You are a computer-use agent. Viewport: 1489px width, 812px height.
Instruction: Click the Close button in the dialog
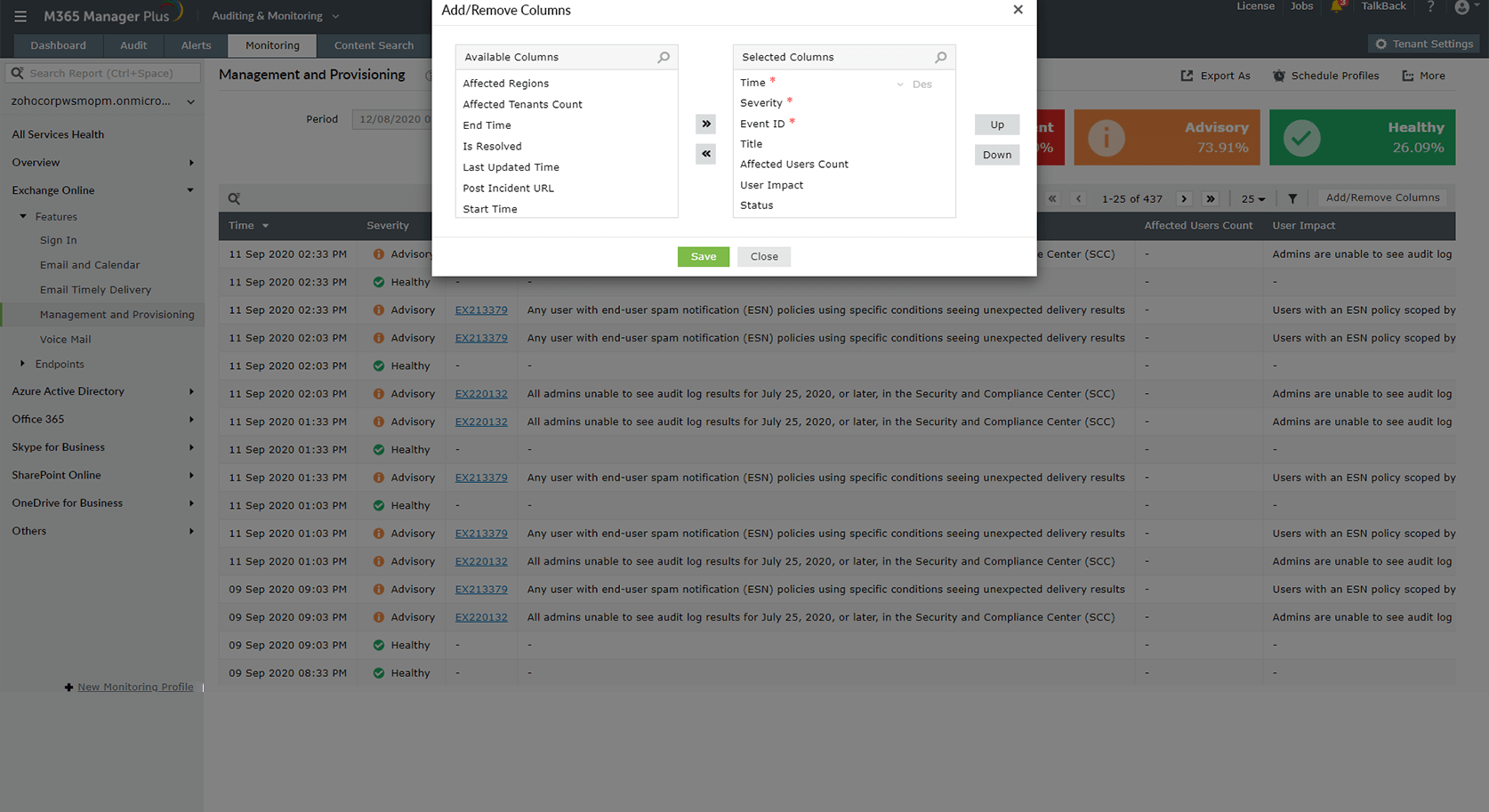click(764, 256)
